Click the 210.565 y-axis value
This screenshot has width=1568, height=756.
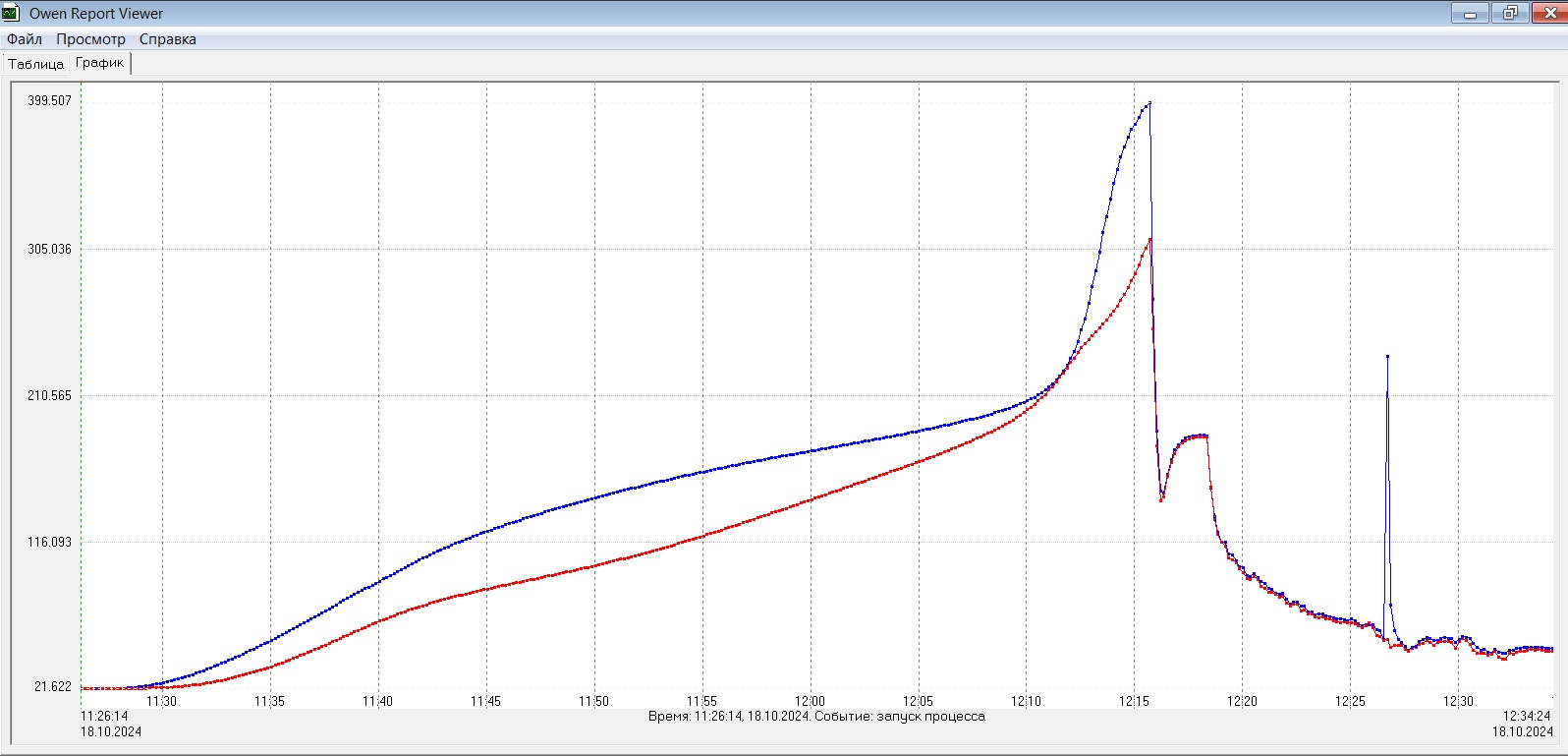(49, 395)
